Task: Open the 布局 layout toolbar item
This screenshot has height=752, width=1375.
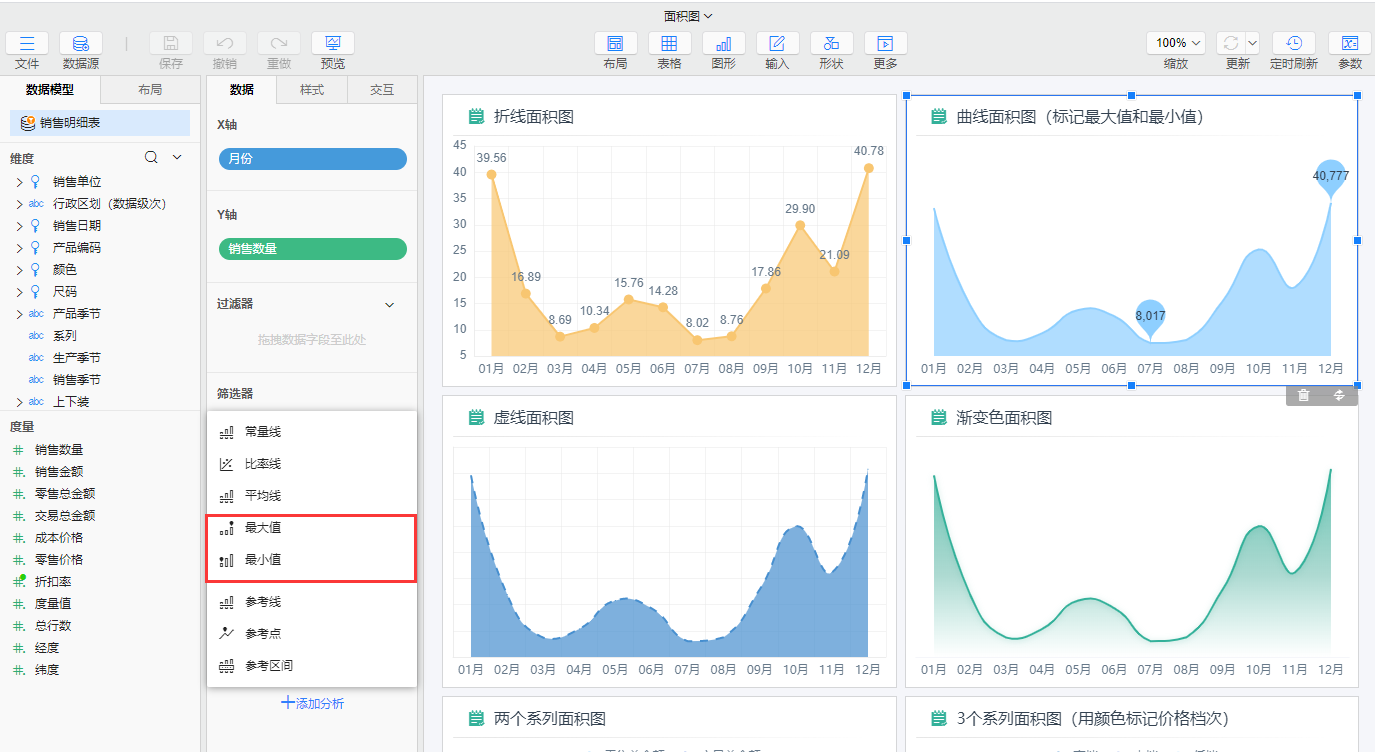Action: [x=616, y=43]
